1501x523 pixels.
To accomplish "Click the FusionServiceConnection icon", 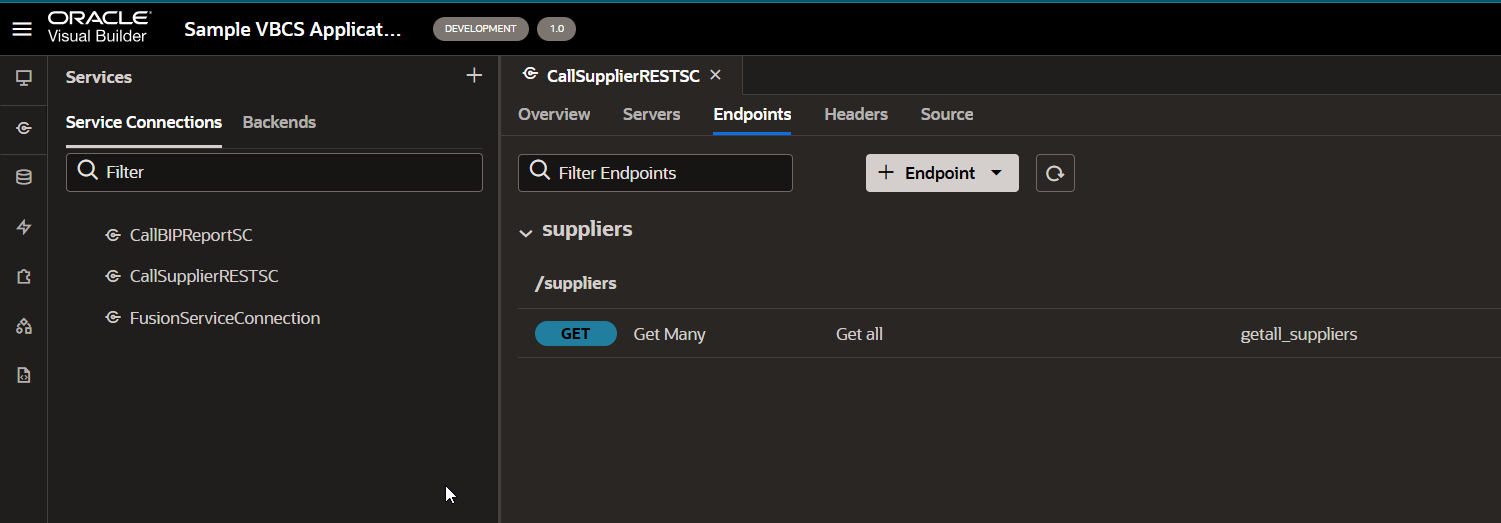I will point(113,318).
